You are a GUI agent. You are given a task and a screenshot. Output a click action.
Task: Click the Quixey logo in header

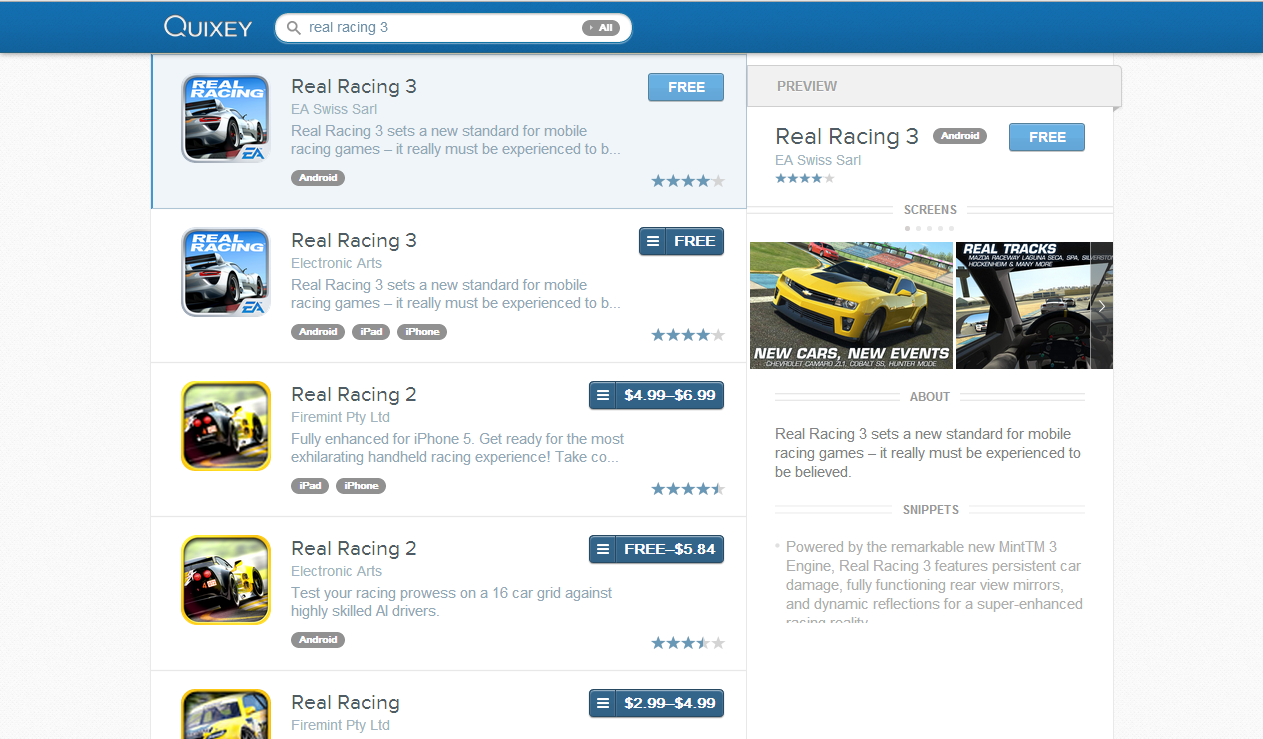[x=208, y=27]
